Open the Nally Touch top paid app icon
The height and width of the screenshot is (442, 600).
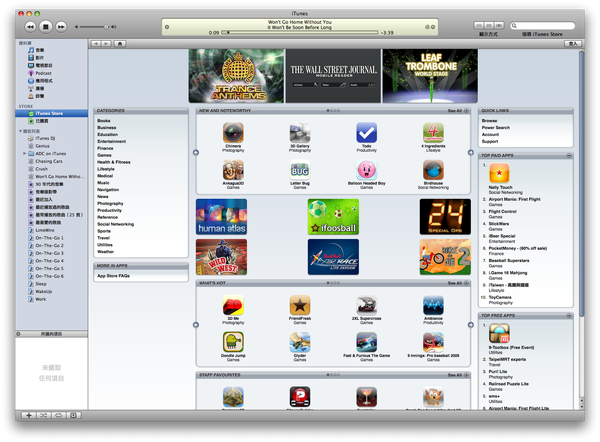[x=499, y=173]
